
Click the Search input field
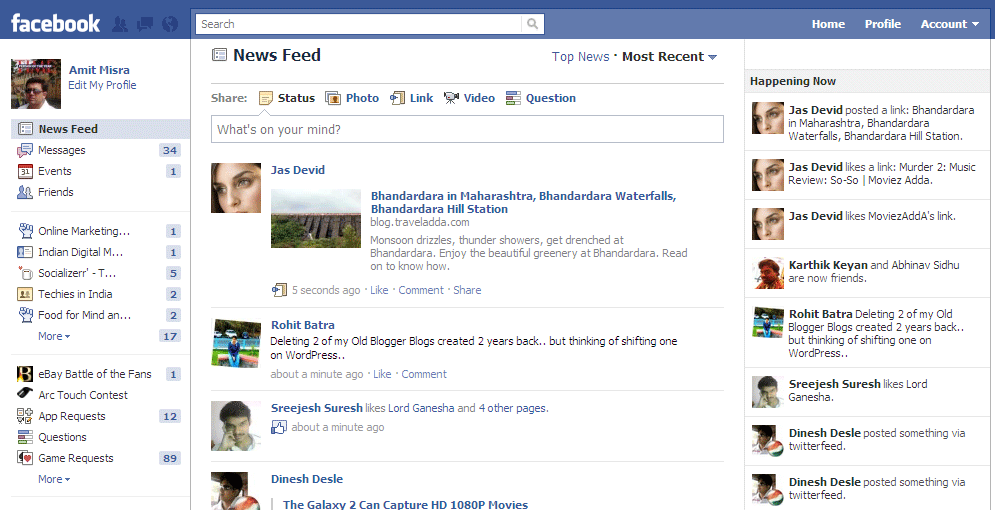(358, 24)
